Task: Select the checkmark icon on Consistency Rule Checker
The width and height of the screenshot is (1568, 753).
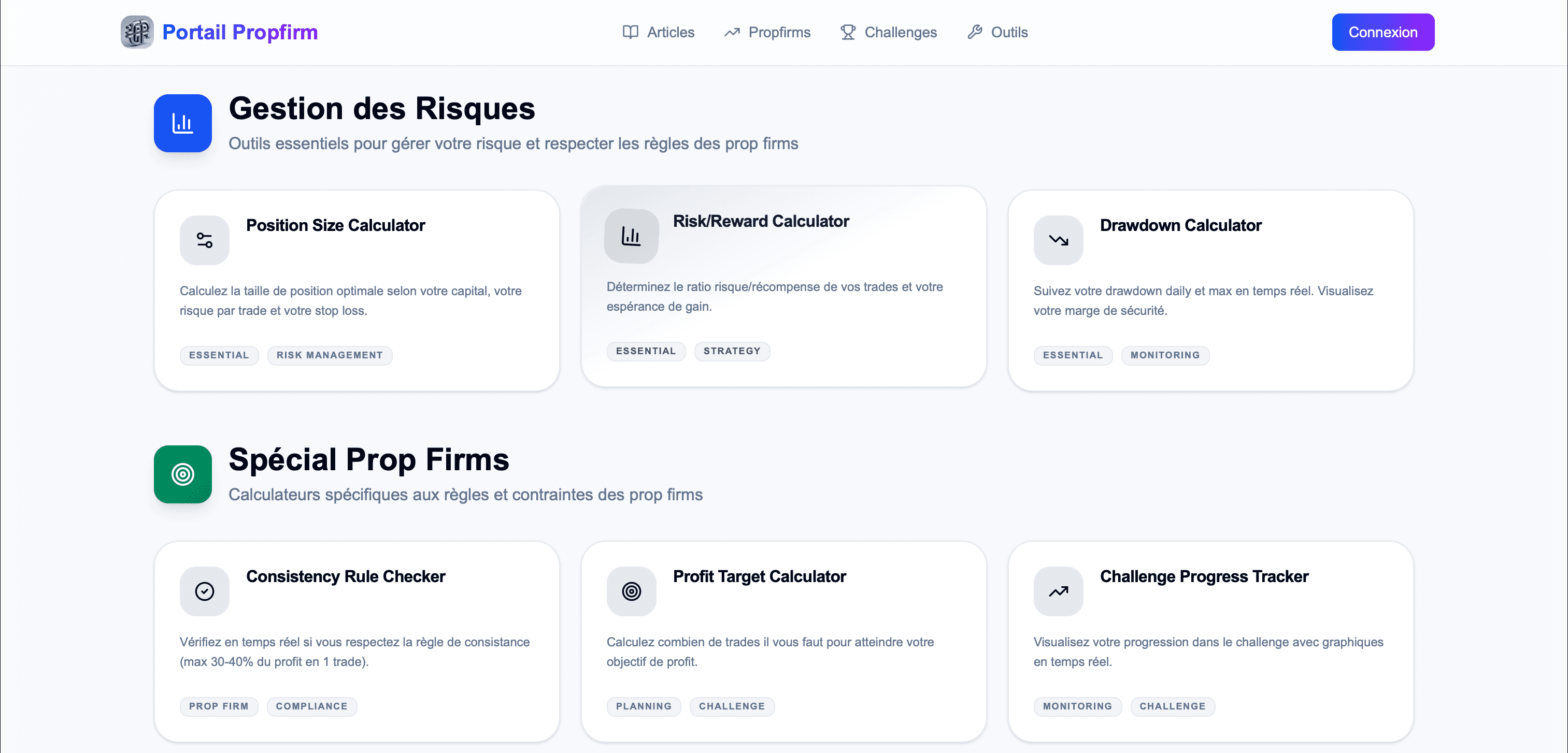Action: pyautogui.click(x=204, y=590)
